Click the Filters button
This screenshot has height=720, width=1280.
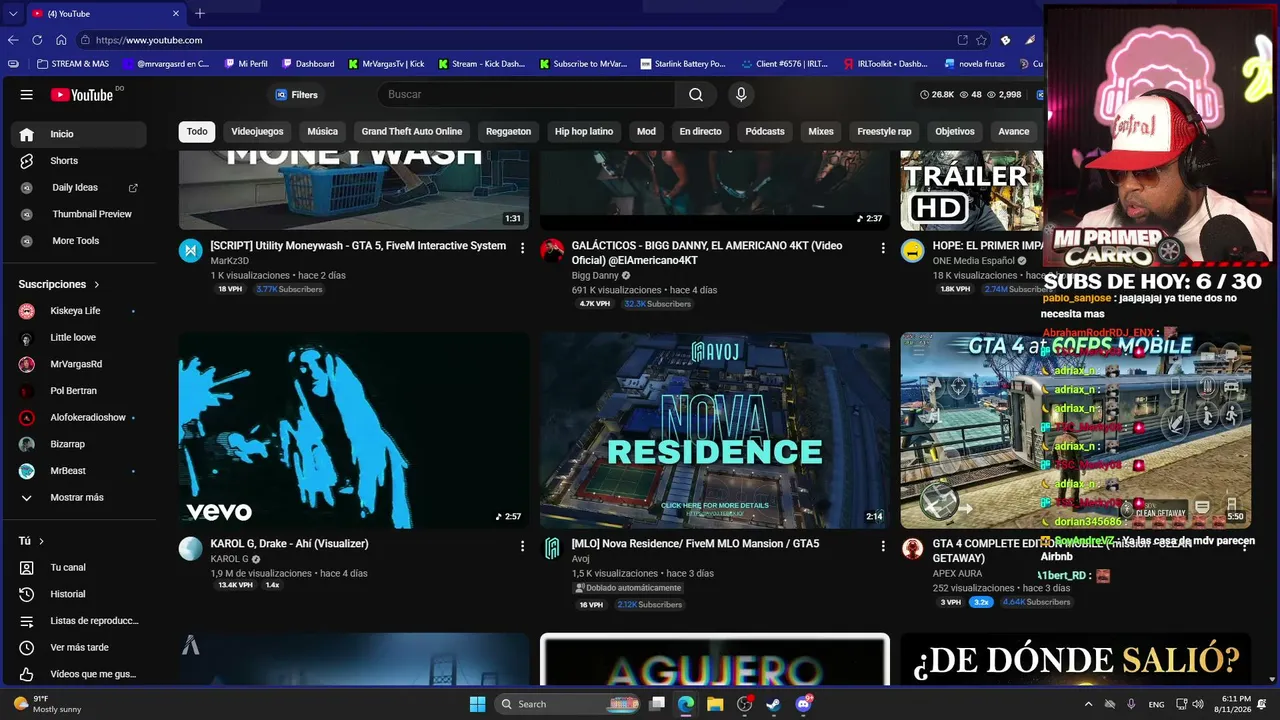tap(296, 95)
